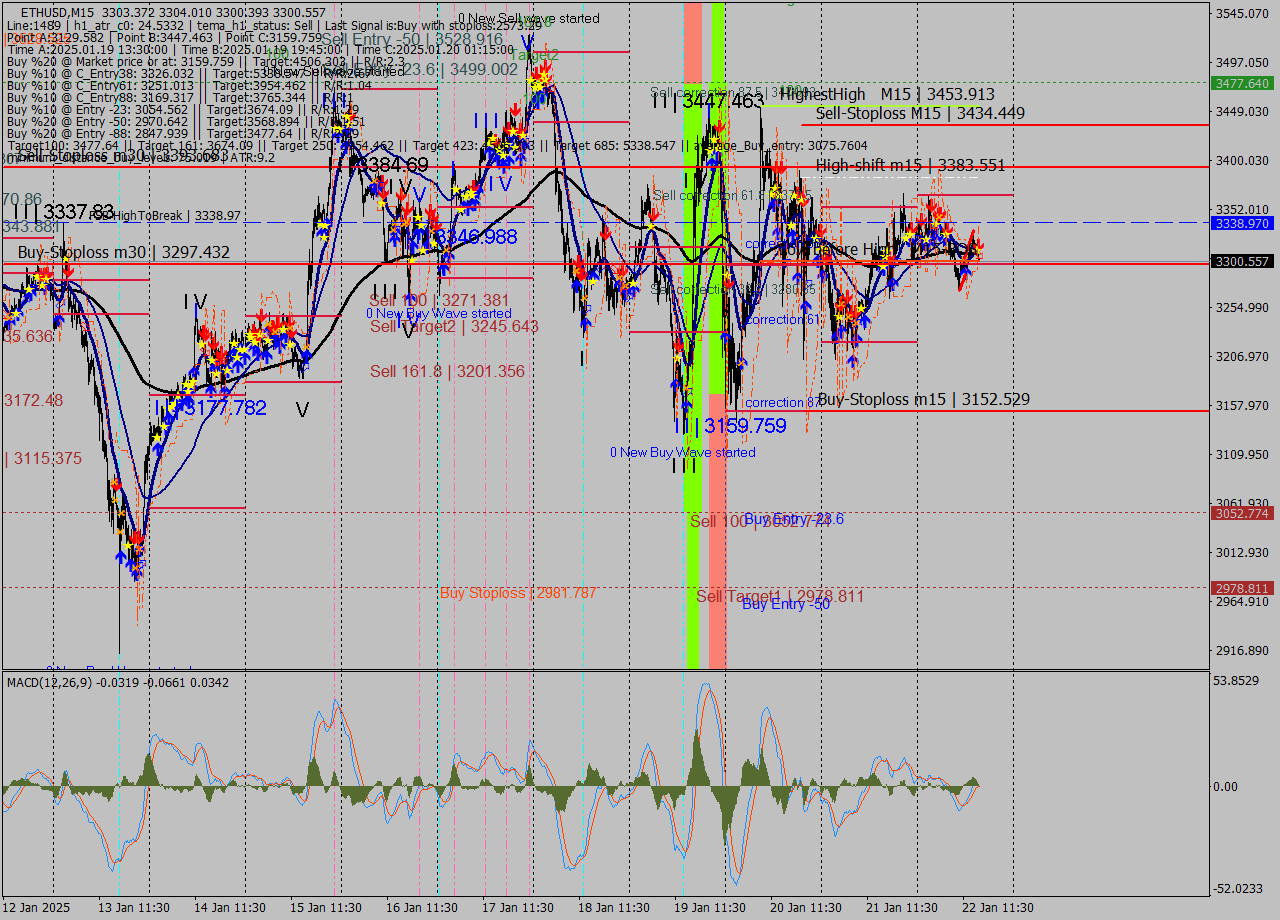Click the Sell Target1 | 2978.811 label
The image size is (1280, 920).
[780, 596]
